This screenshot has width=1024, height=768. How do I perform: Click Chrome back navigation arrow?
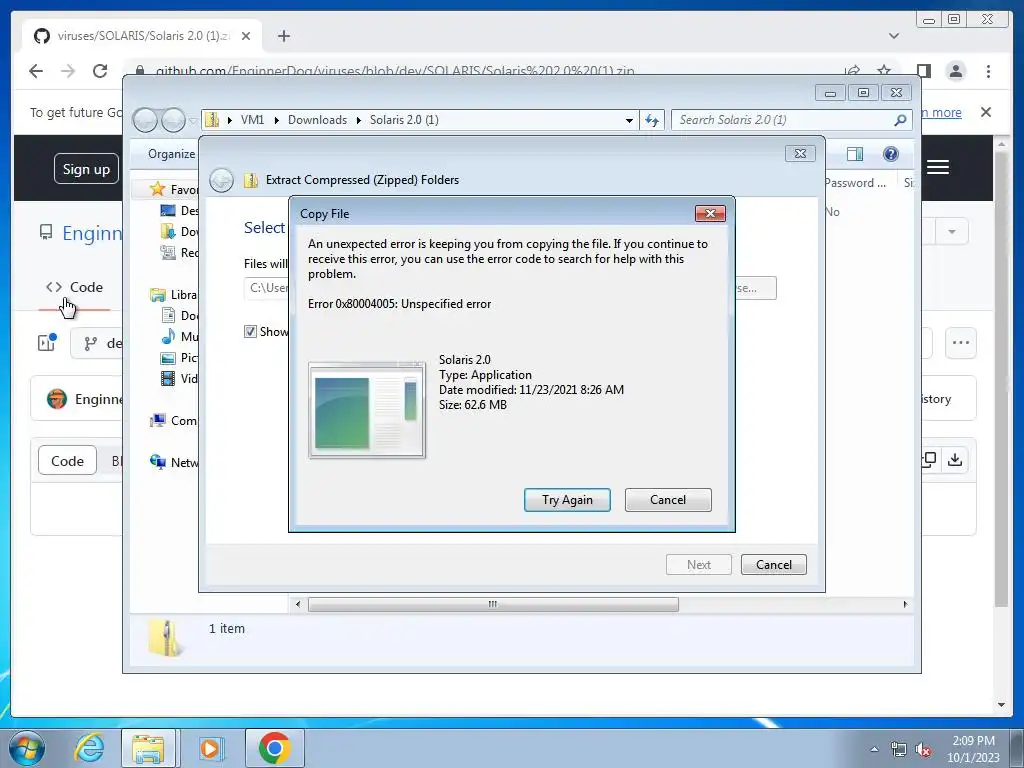36,71
